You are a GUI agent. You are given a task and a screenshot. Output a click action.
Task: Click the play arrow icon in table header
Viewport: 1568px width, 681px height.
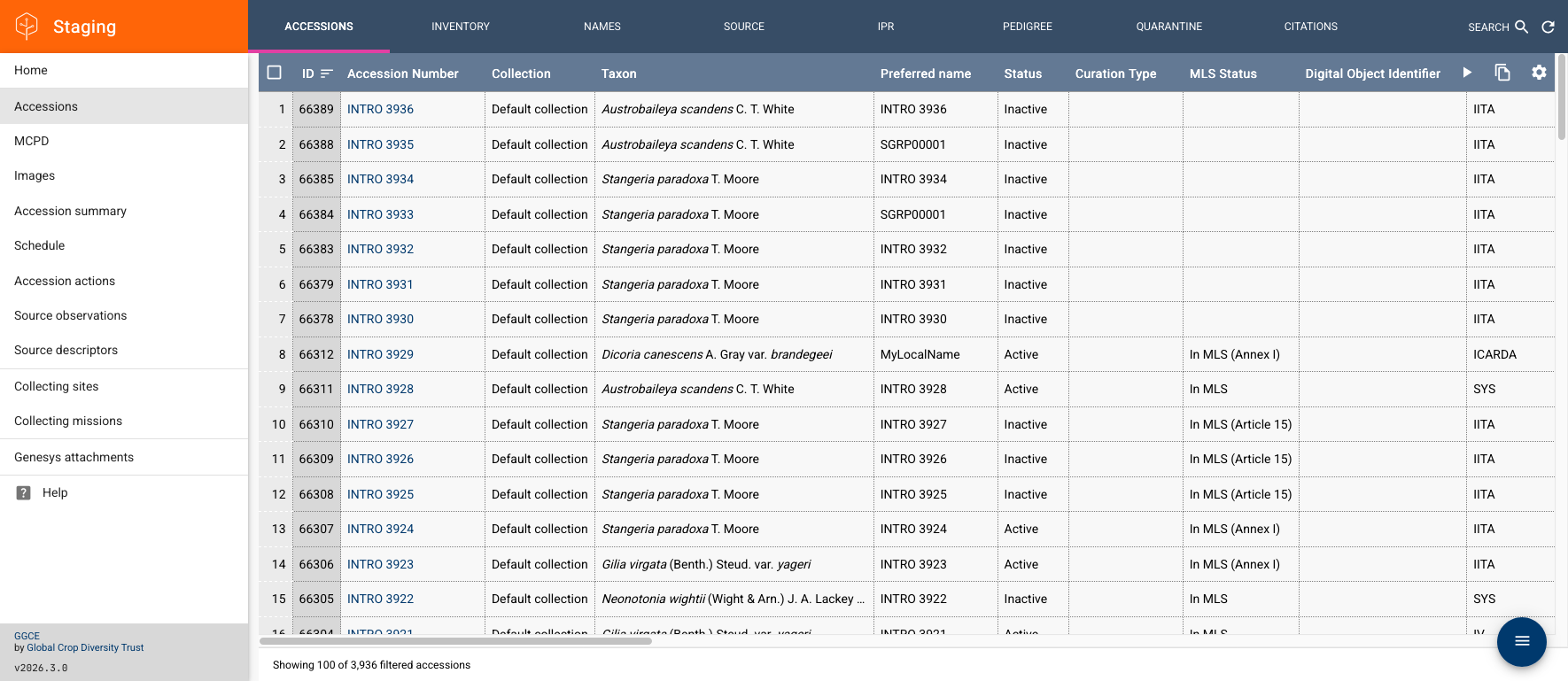click(x=1467, y=73)
